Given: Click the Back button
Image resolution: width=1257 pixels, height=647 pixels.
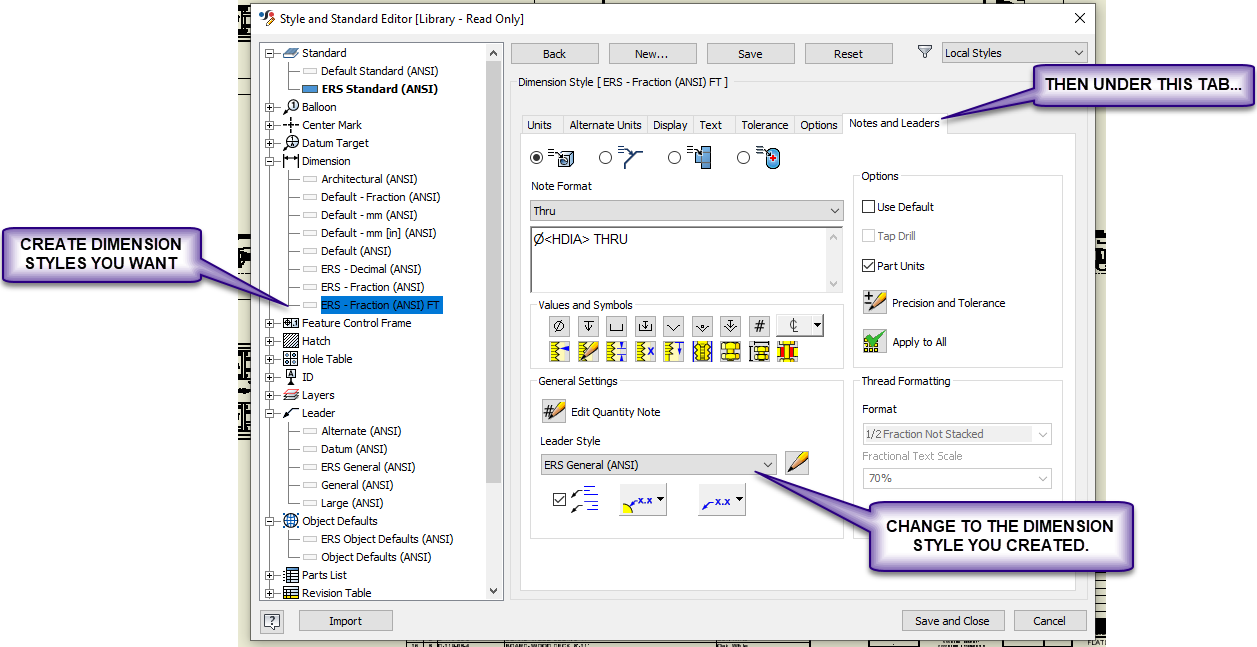Looking at the screenshot, I should point(554,54).
